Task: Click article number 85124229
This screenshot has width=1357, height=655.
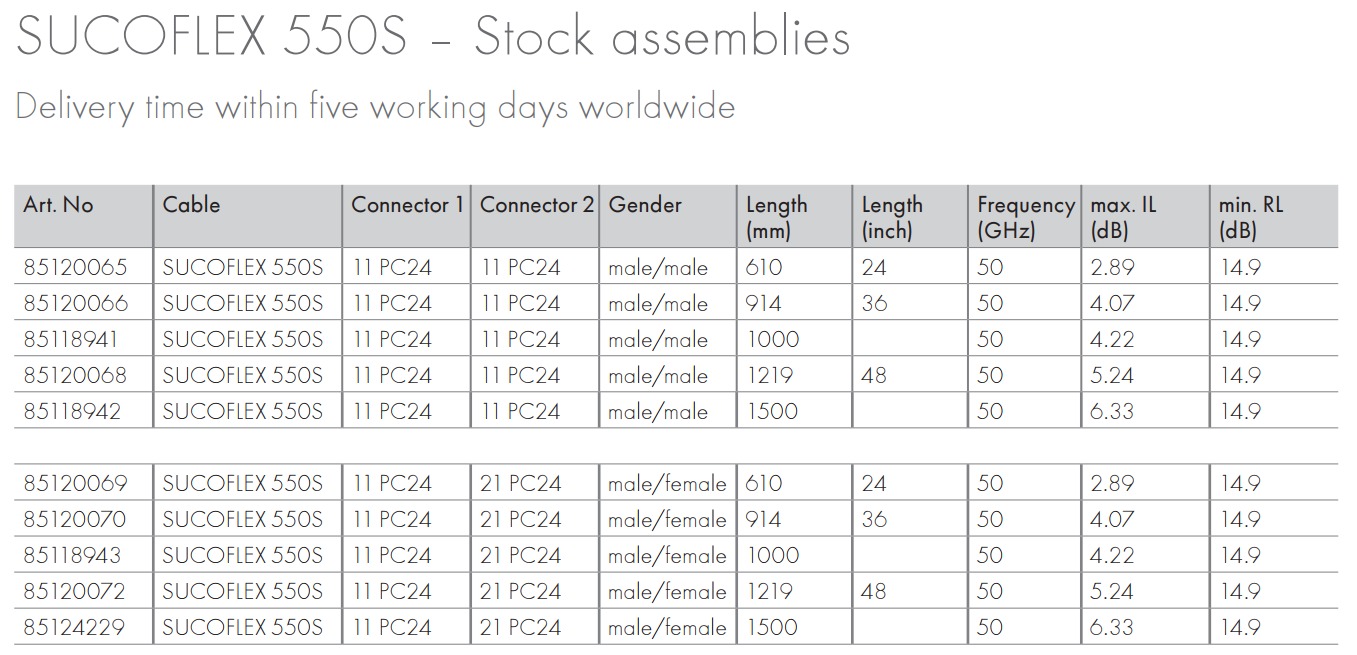Action: coord(75,628)
